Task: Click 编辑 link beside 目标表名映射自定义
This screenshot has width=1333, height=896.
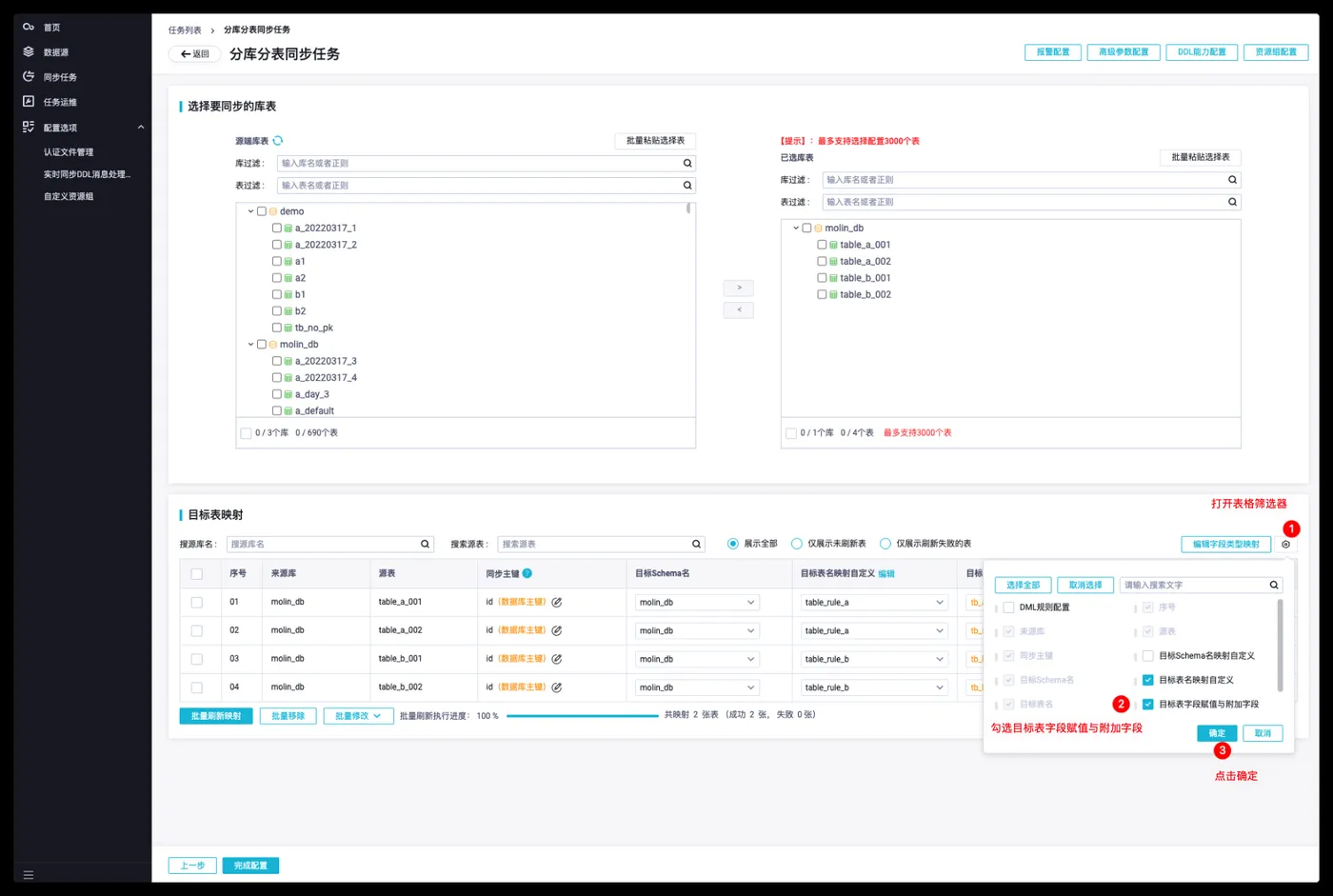Action: [x=886, y=573]
